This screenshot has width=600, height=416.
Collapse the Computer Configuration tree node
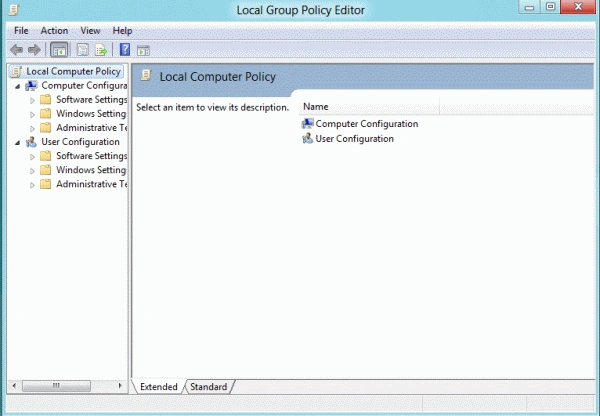[x=17, y=86]
